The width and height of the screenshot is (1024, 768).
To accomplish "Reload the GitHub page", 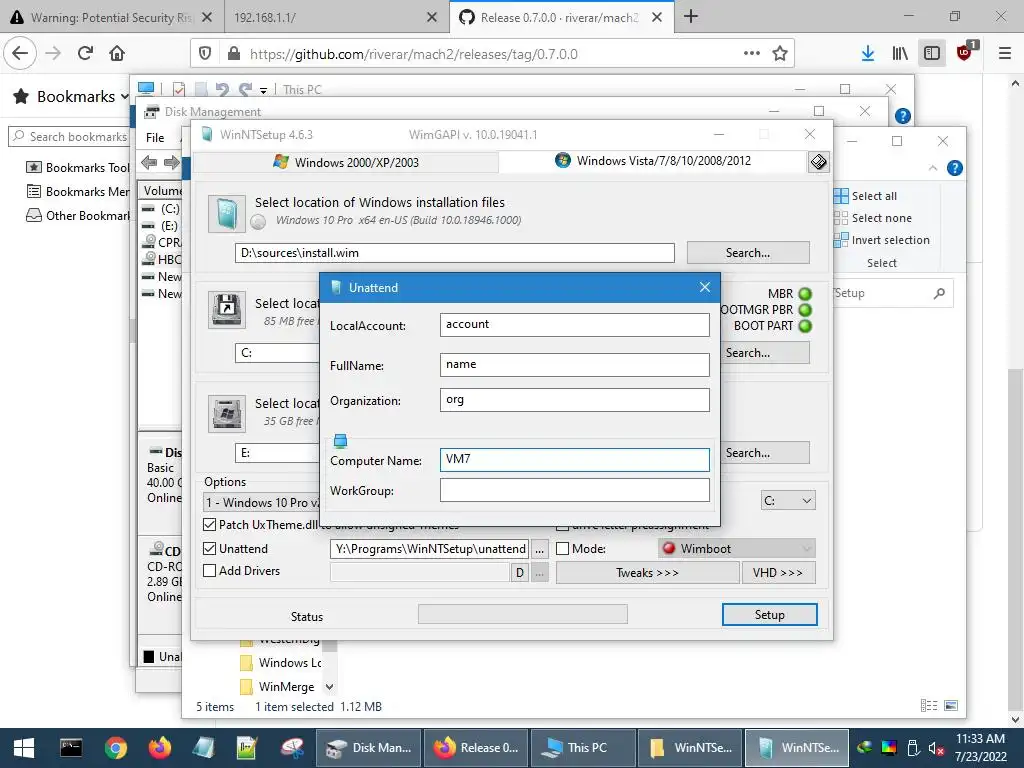I will 85,53.
